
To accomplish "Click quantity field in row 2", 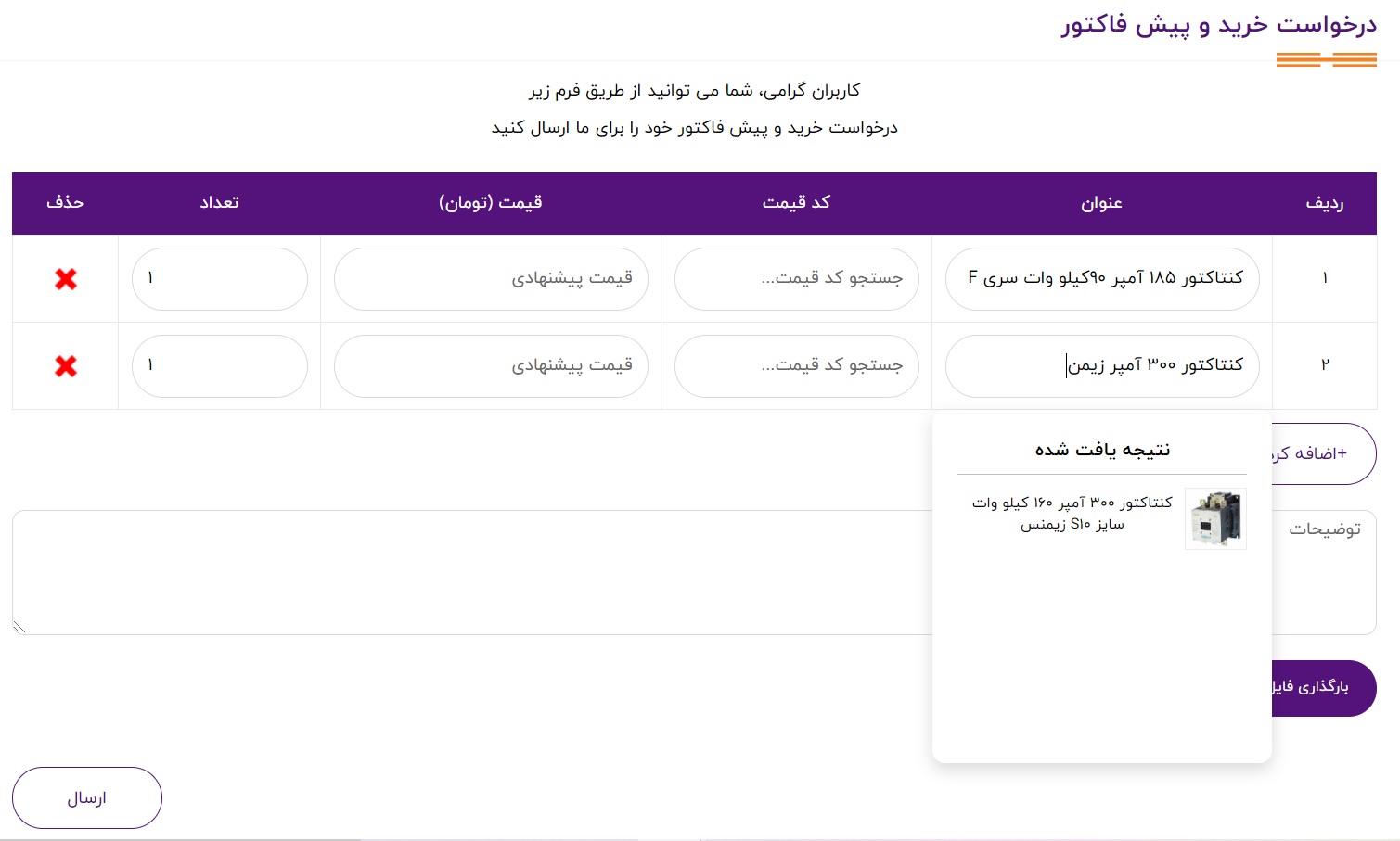I will pos(219,365).
